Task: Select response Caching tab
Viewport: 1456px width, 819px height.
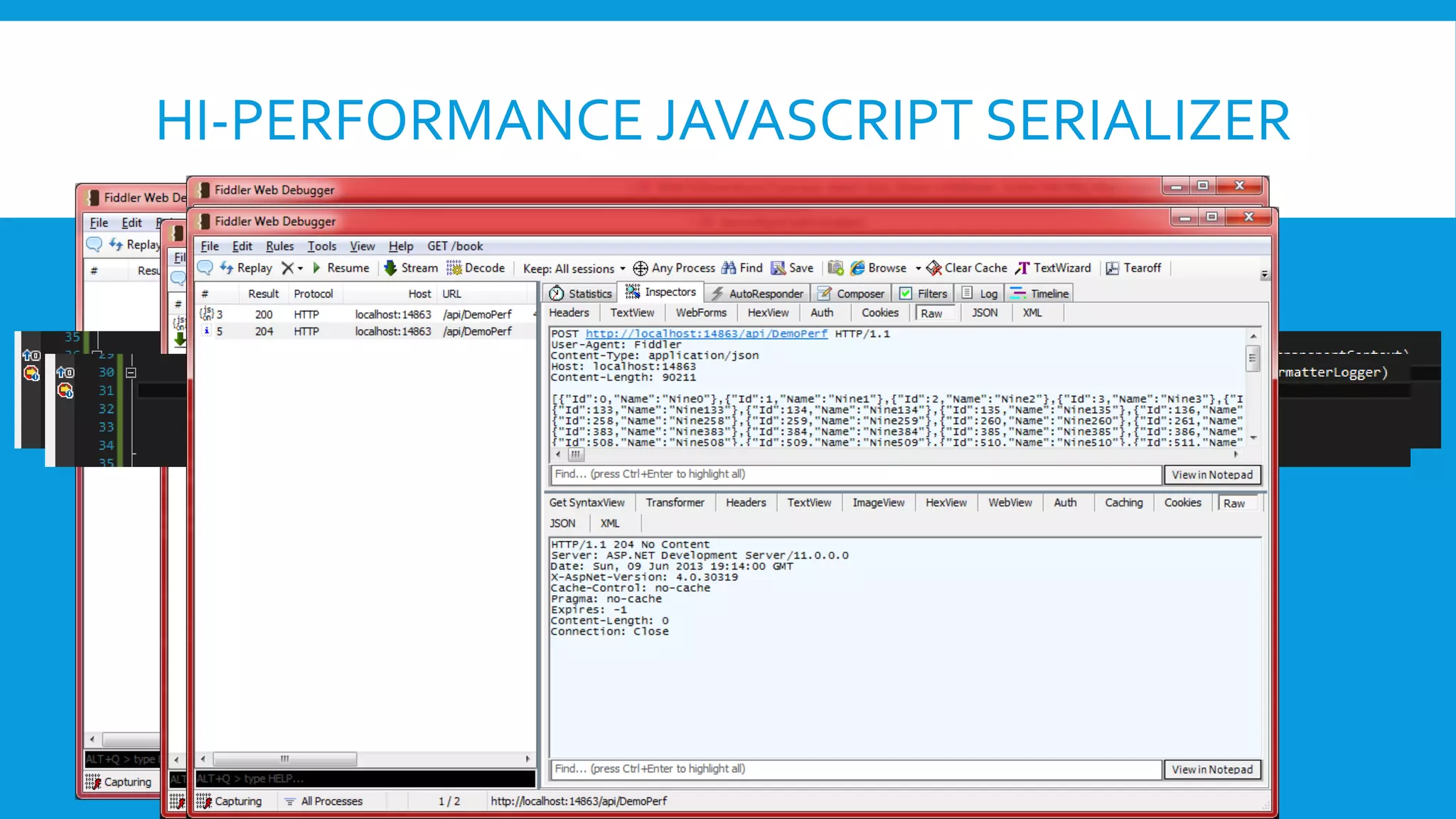Action: pyautogui.click(x=1123, y=503)
